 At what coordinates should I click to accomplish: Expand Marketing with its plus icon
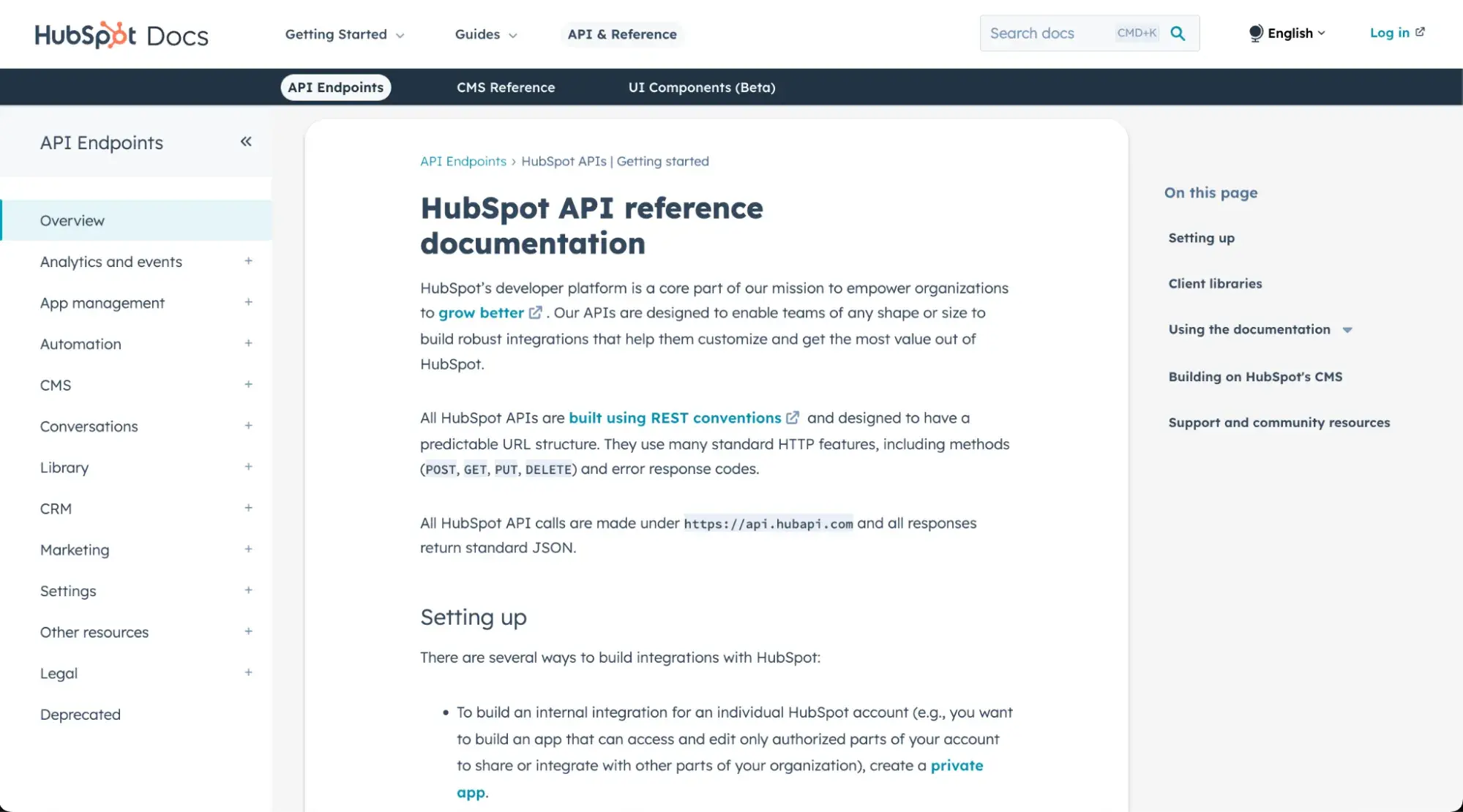(249, 549)
